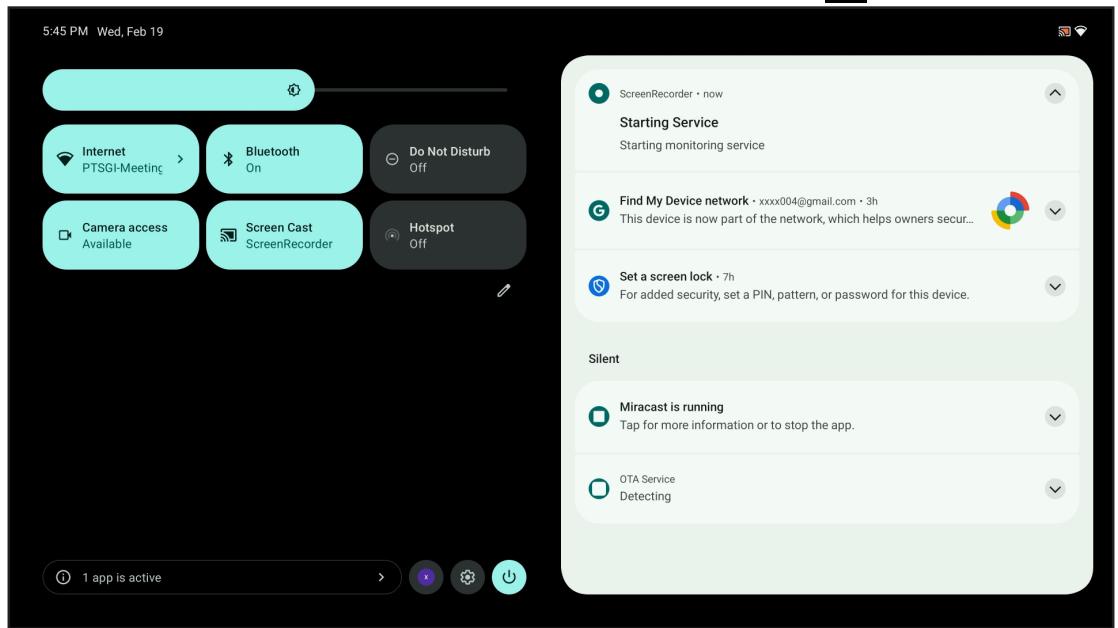Enable Do Not Disturb tile

point(448,159)
